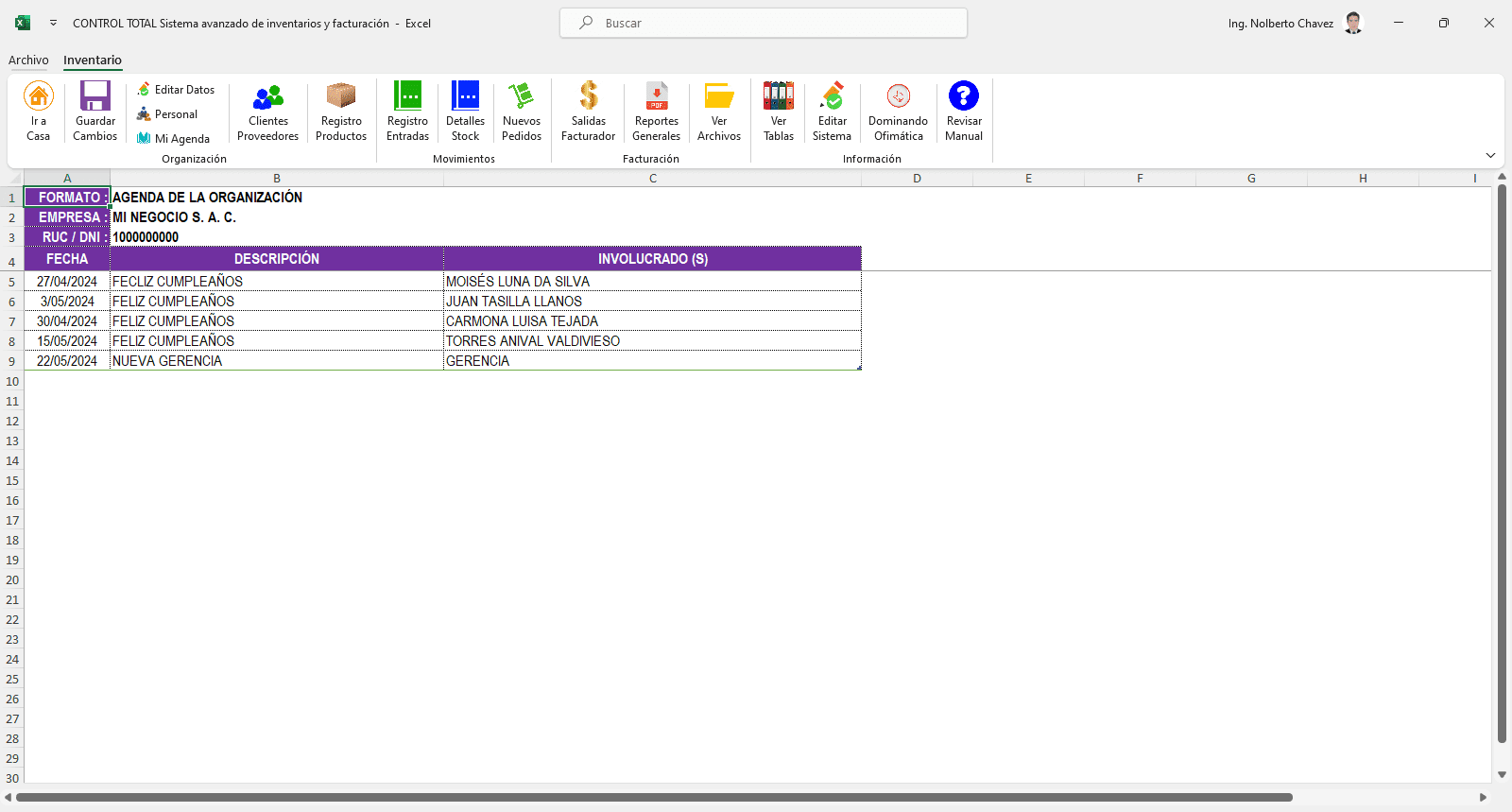Select column D header
Viewport: 1512px width, 812px height.
917,178
